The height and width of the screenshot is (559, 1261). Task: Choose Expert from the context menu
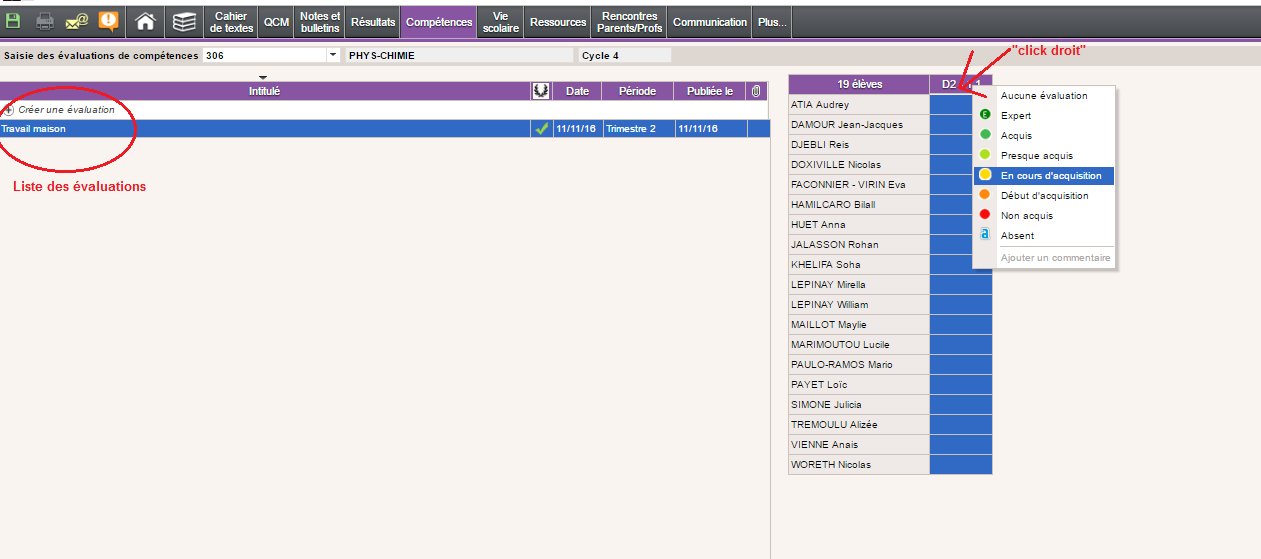pos(1016,116)
